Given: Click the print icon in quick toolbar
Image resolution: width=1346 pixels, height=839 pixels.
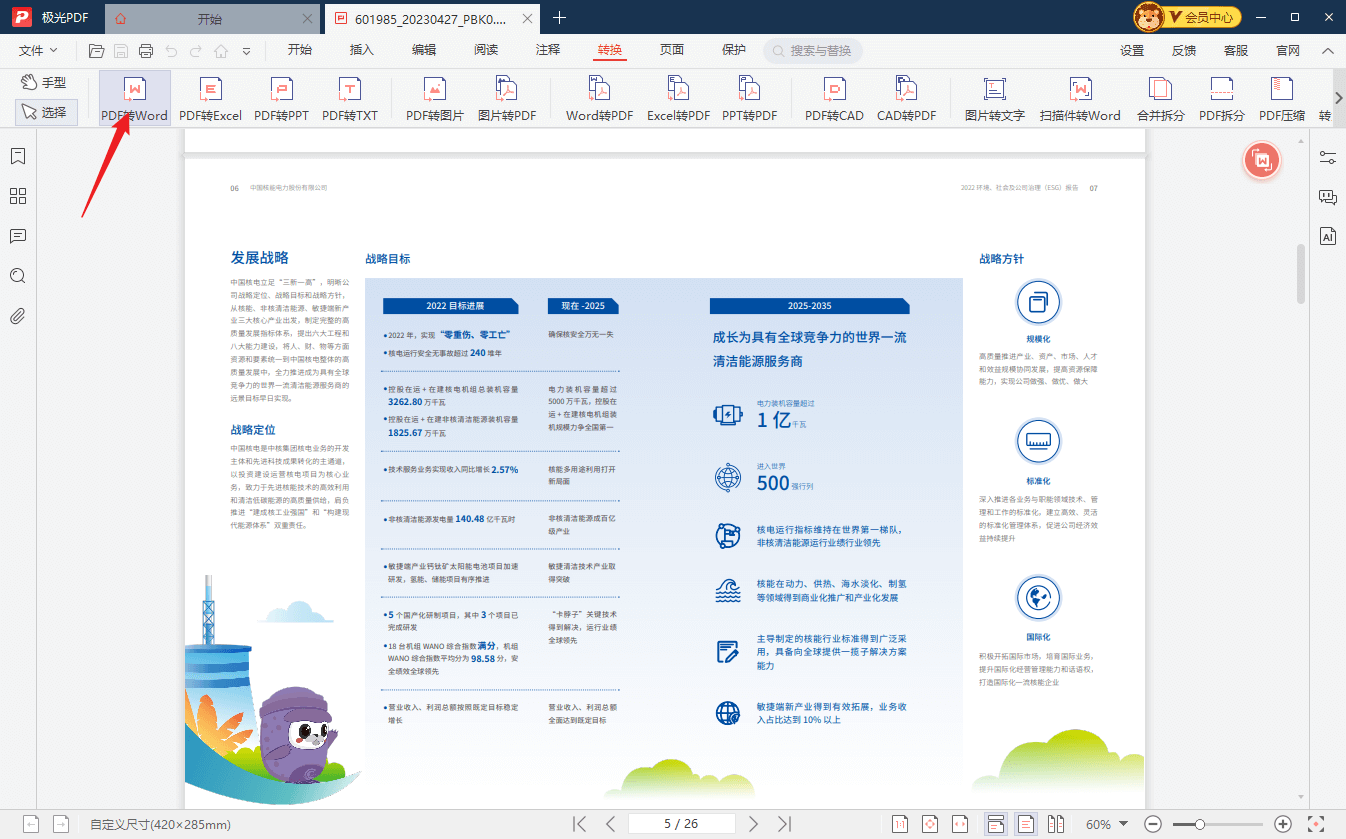Looking at the screenshot, I should (x=146, y=50).
